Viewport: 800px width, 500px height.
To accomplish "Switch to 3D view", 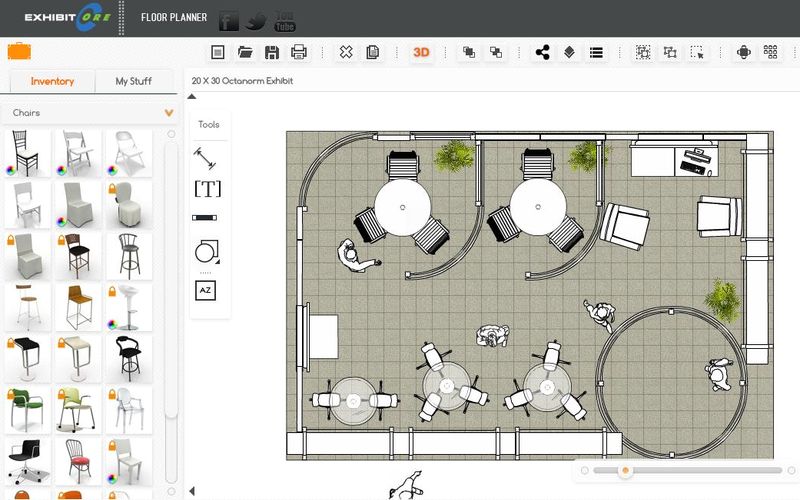I will 421,52.
